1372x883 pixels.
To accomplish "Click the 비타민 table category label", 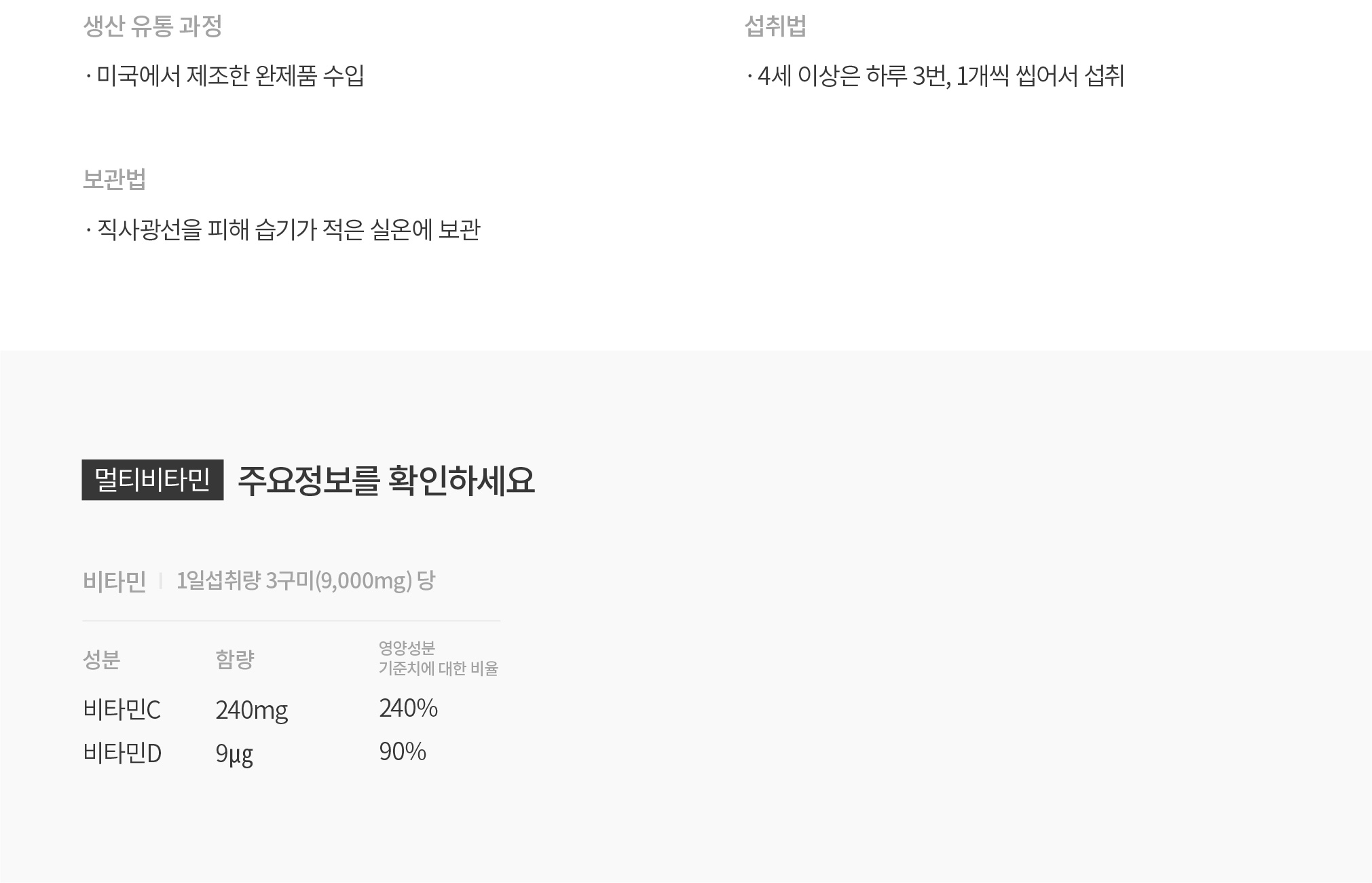I will pos(114,582).
